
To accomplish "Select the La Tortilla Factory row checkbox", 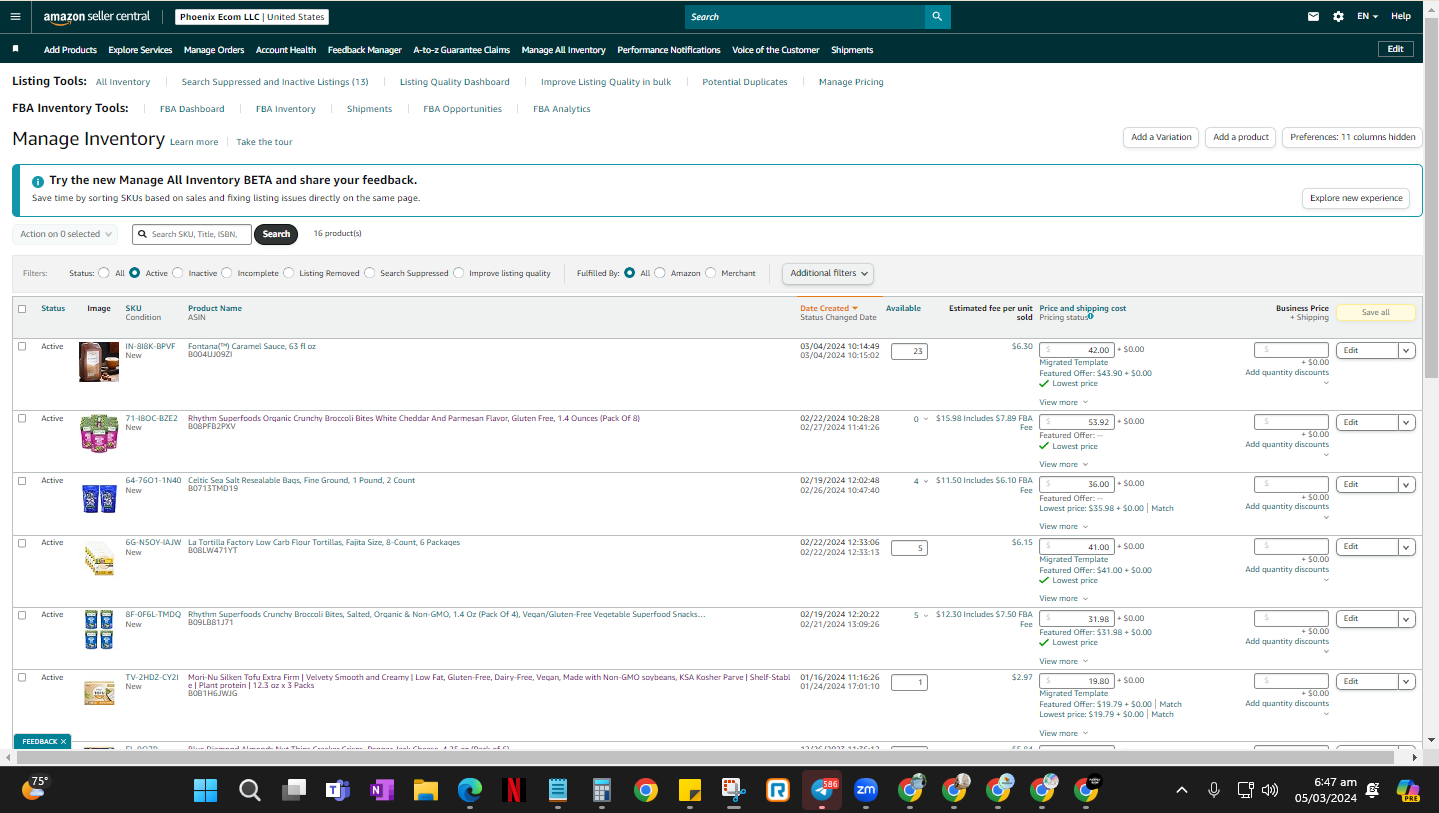I will [22, 542].
